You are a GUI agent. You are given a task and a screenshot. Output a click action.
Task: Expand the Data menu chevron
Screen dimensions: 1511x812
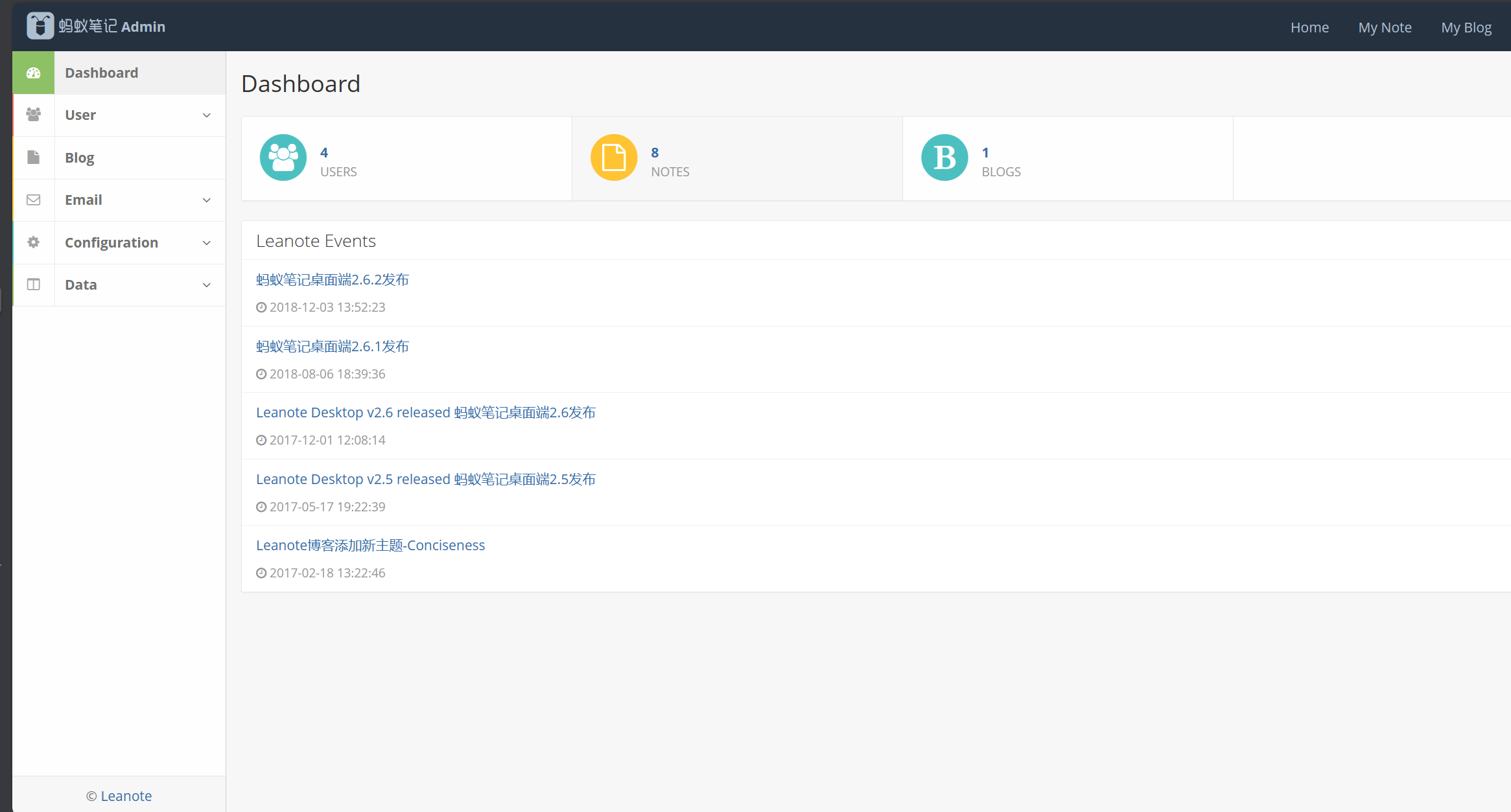tap(207, 285)
